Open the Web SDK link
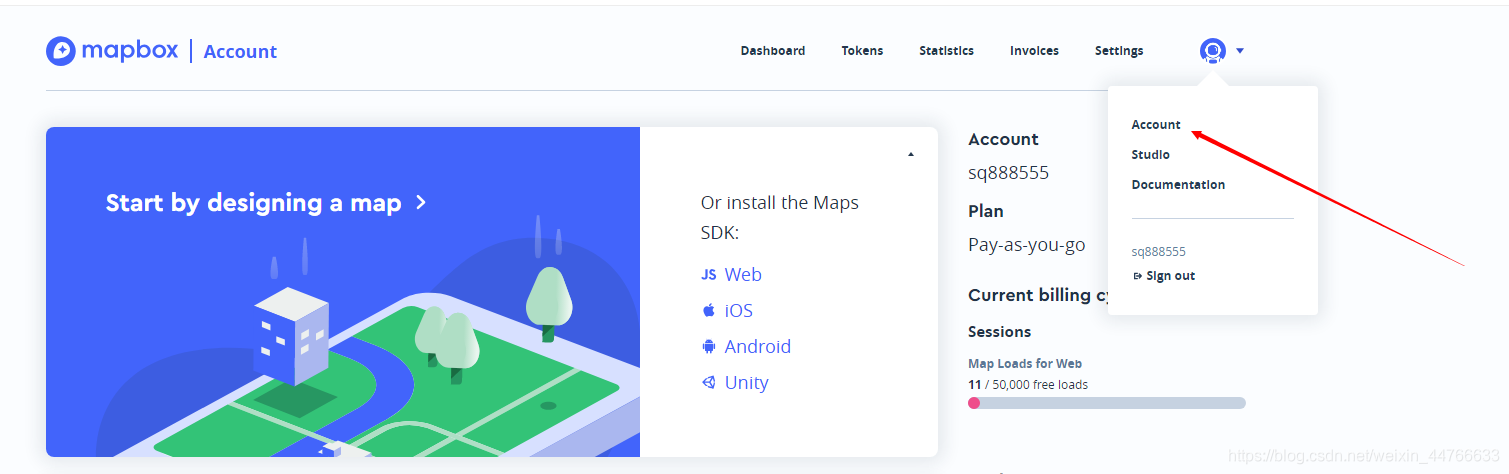This screenshot has width=1509, height=474. point(743,275)
